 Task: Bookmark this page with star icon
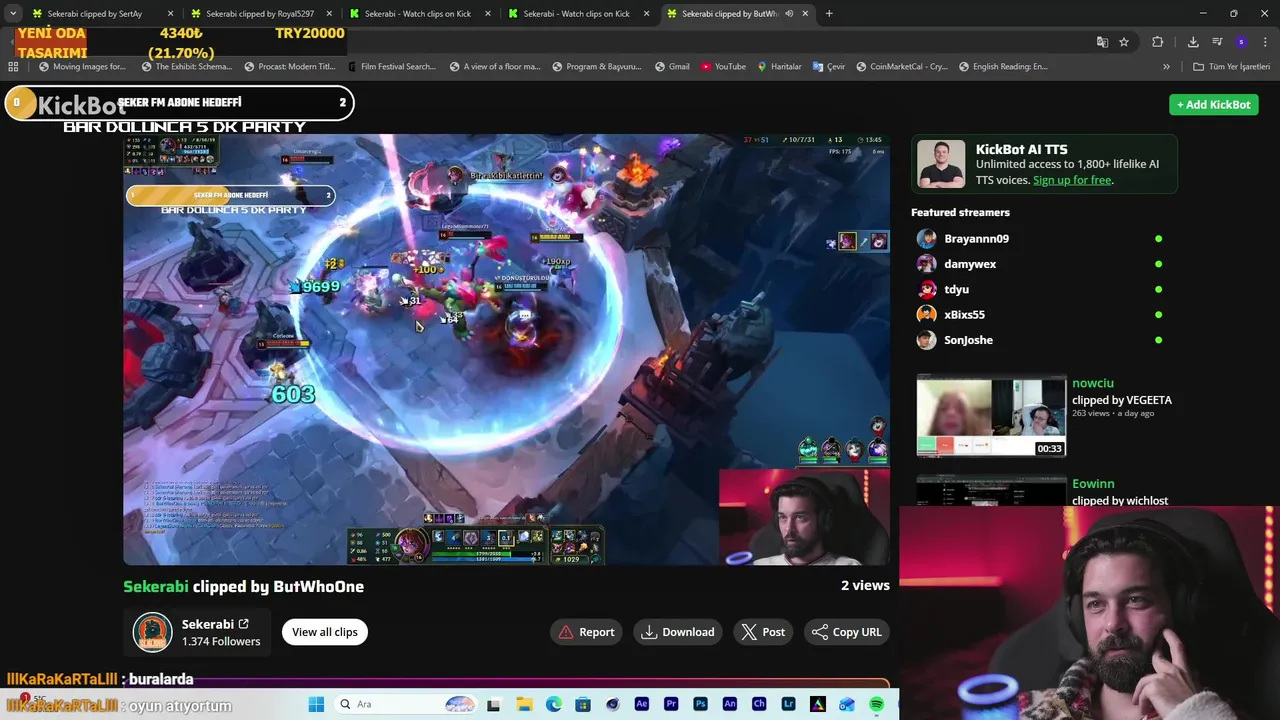coord(1124,42)
